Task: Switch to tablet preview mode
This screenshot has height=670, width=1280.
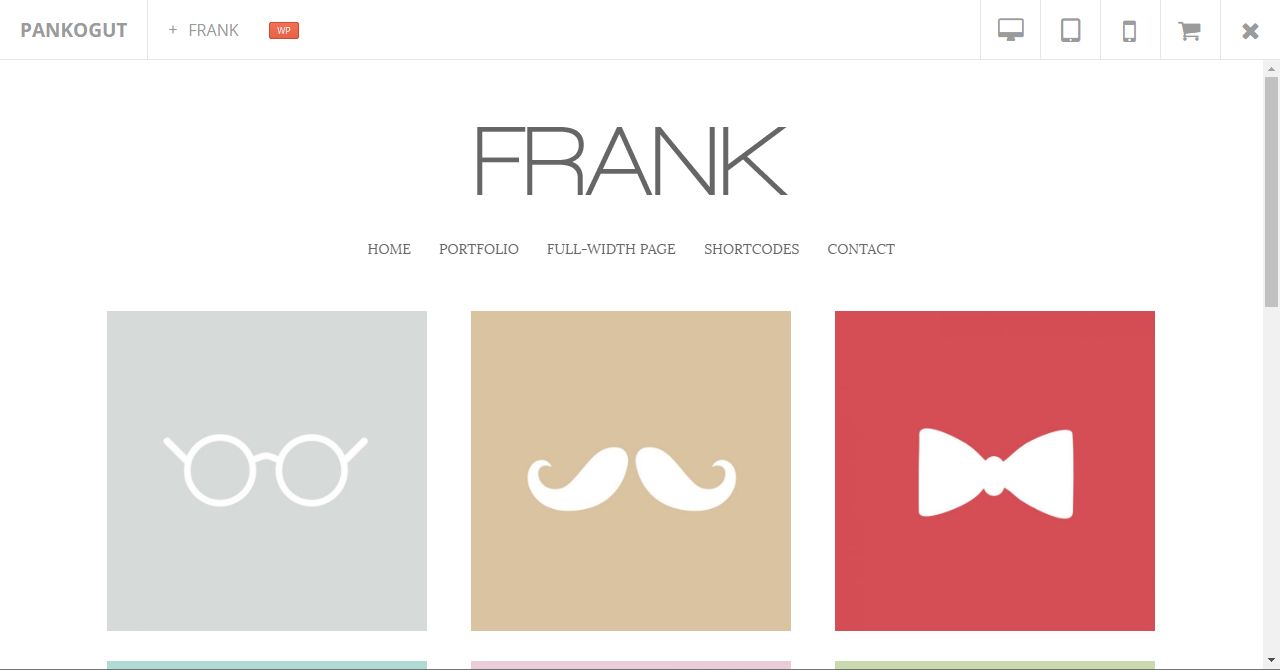Action: [1071, 30]
